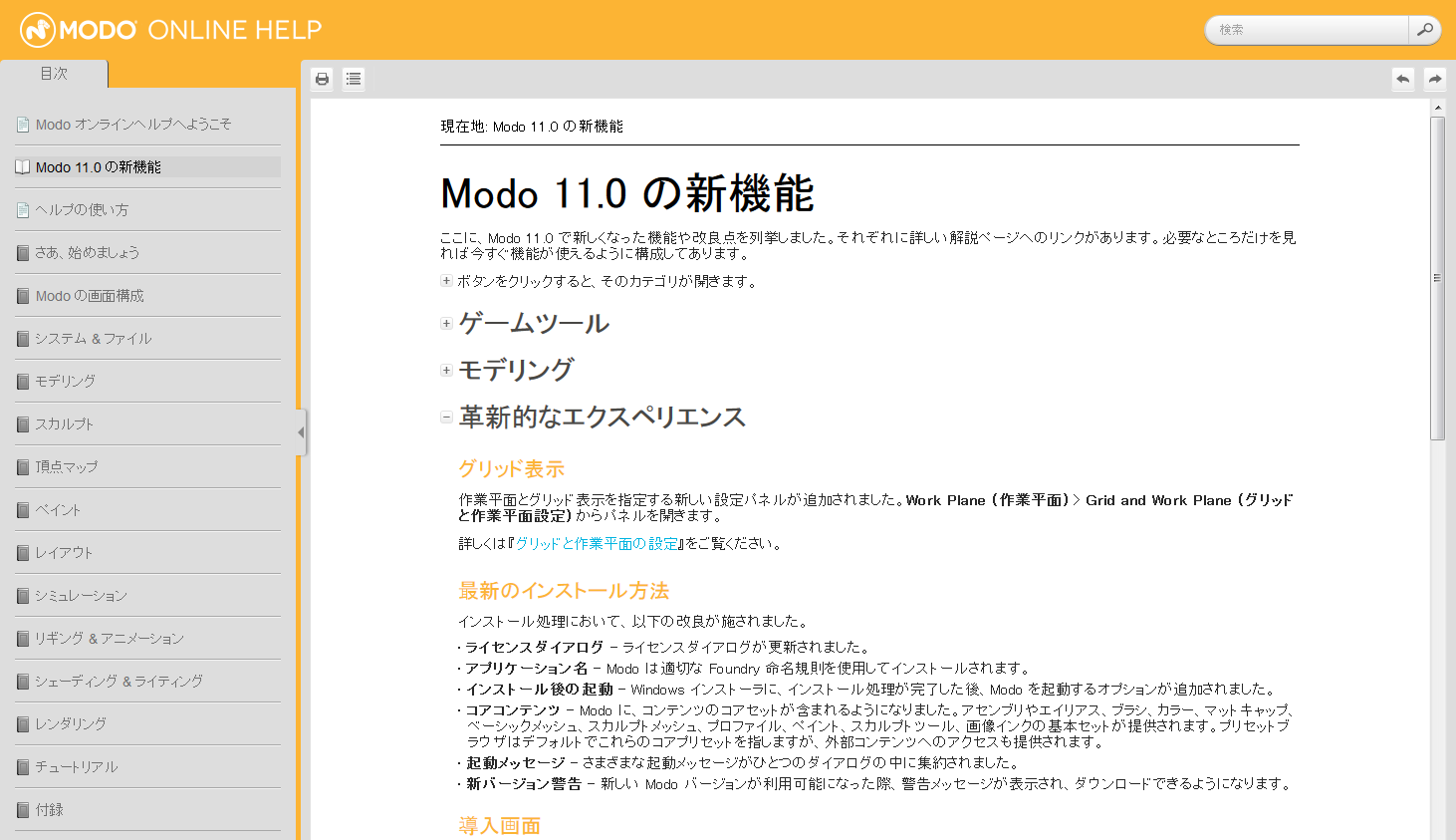Click the open book icon beside Modo 11.0

click(23, 167)
